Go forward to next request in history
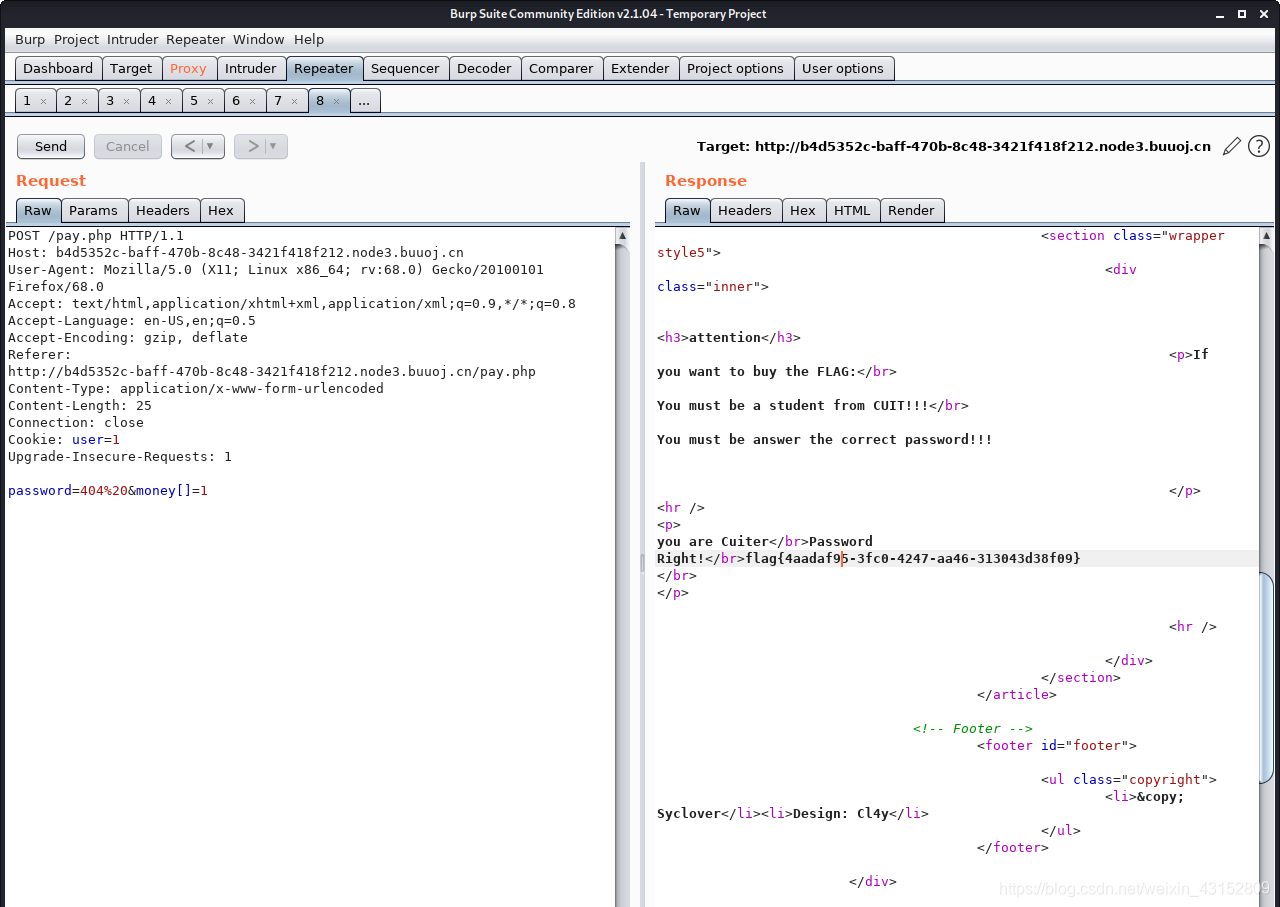The width and height of the screenshot is (1280, 907). click(253, 146)
